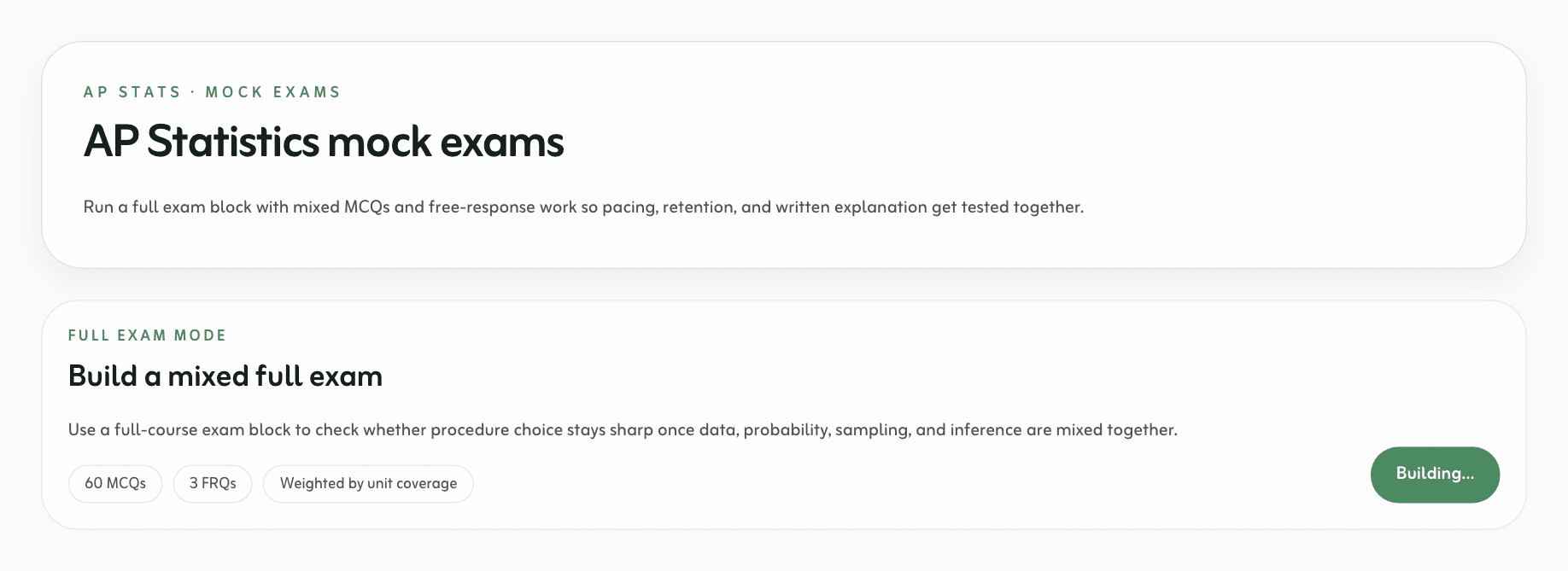Click the Building... button
This screenshot has height=571, width=1568.
[x=1435, y=475]
